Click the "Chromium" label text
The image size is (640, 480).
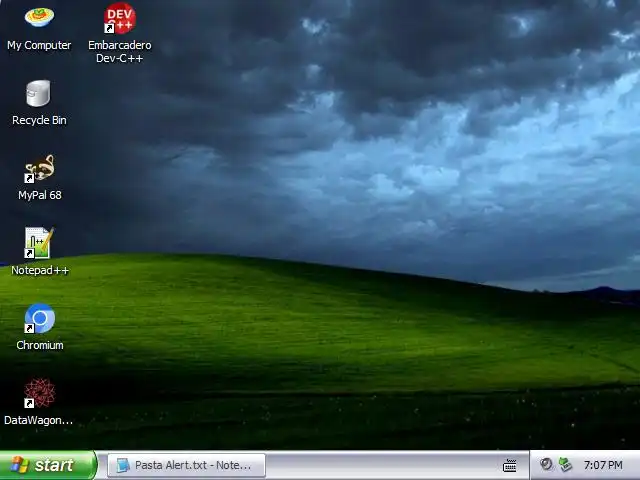pos(40,345)
